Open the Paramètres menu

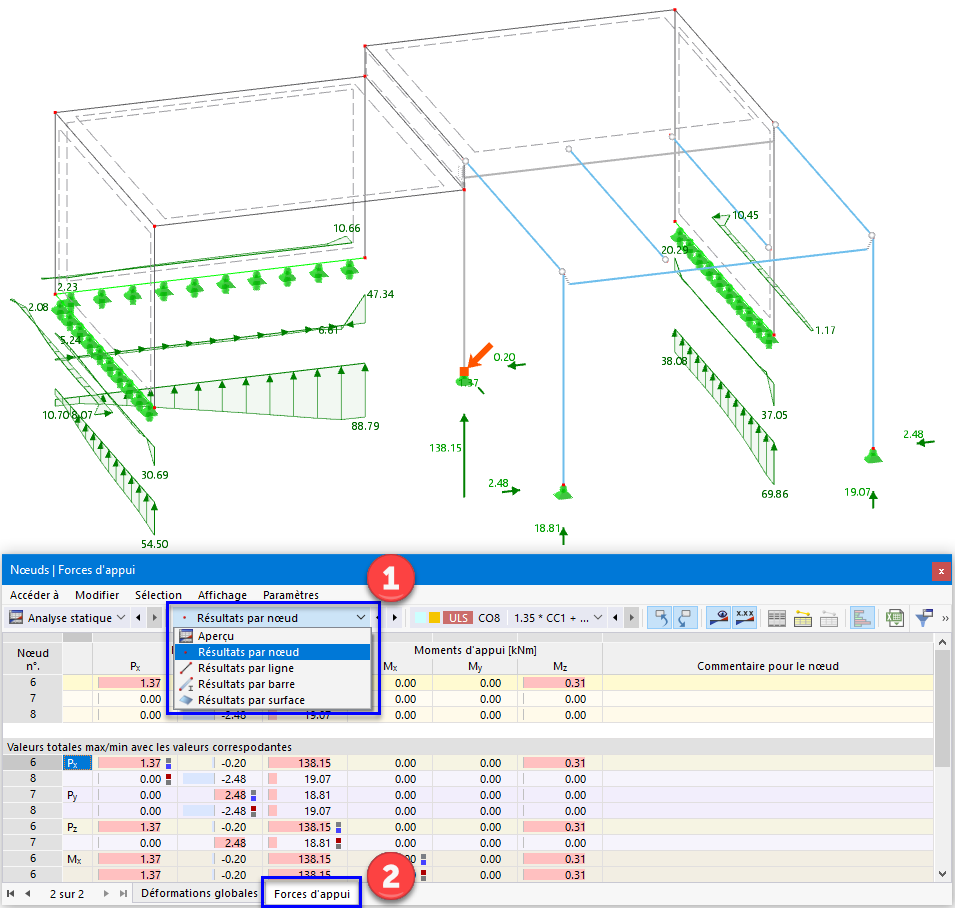coord(291,595)
